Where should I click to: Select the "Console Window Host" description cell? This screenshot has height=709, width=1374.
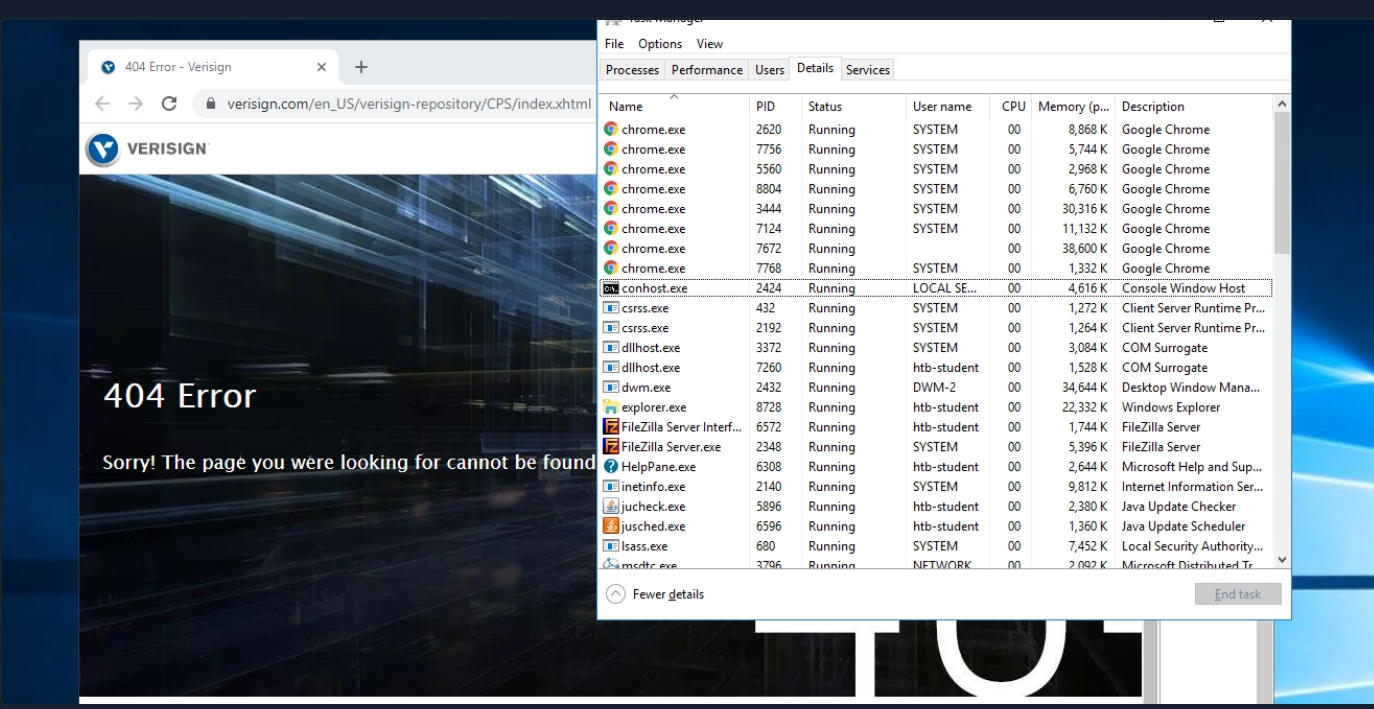(1184, 288)
